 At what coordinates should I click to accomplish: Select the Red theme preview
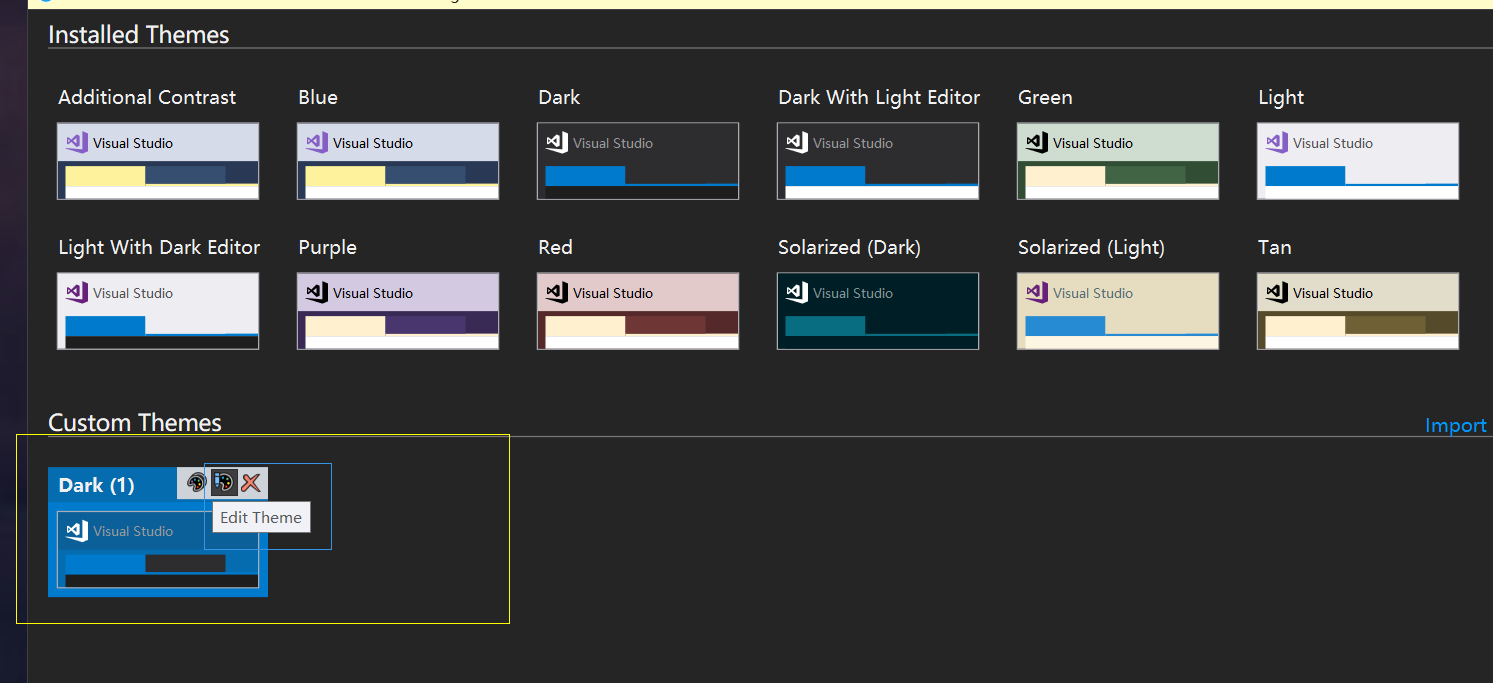coord(637,310)
